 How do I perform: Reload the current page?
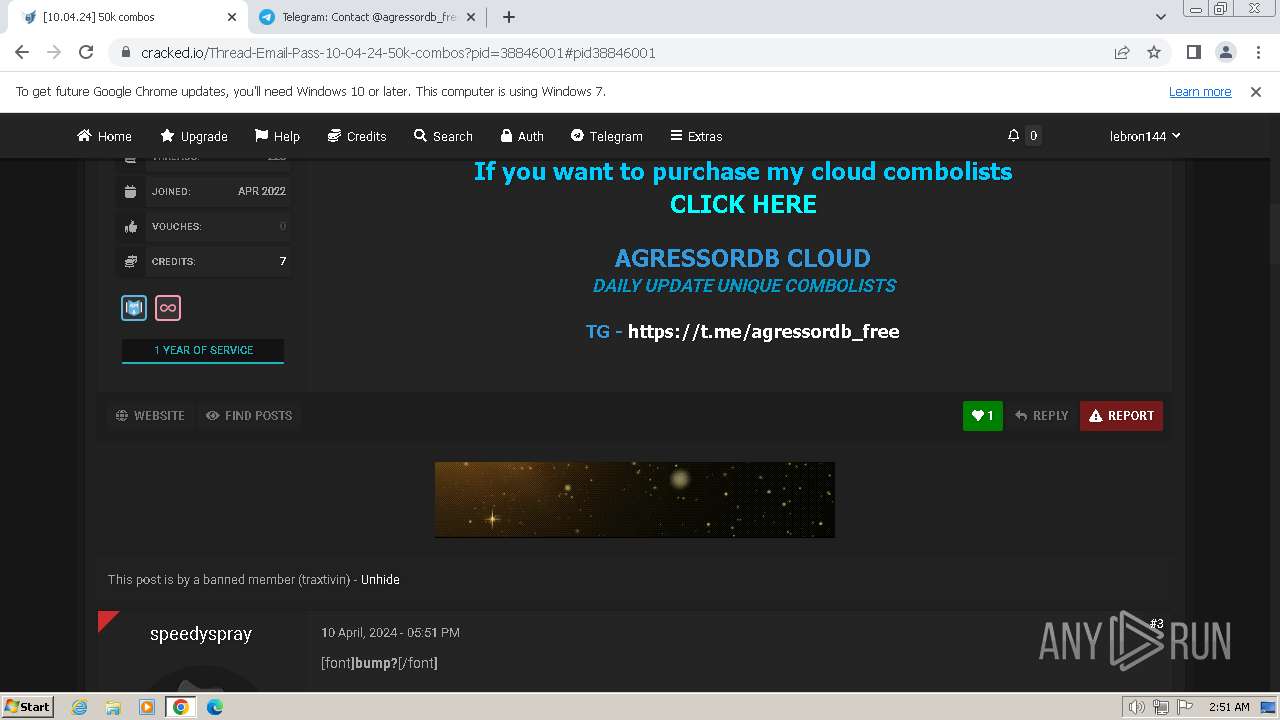[86, 52]
